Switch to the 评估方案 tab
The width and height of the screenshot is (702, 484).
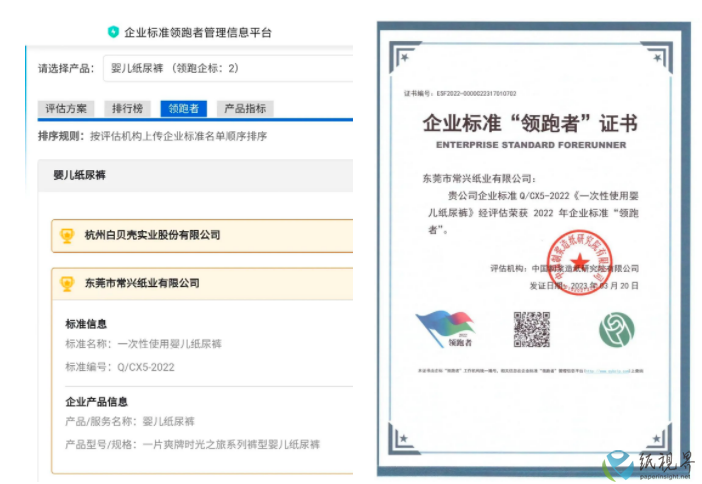pyautogui.click(x=66, y=108)
